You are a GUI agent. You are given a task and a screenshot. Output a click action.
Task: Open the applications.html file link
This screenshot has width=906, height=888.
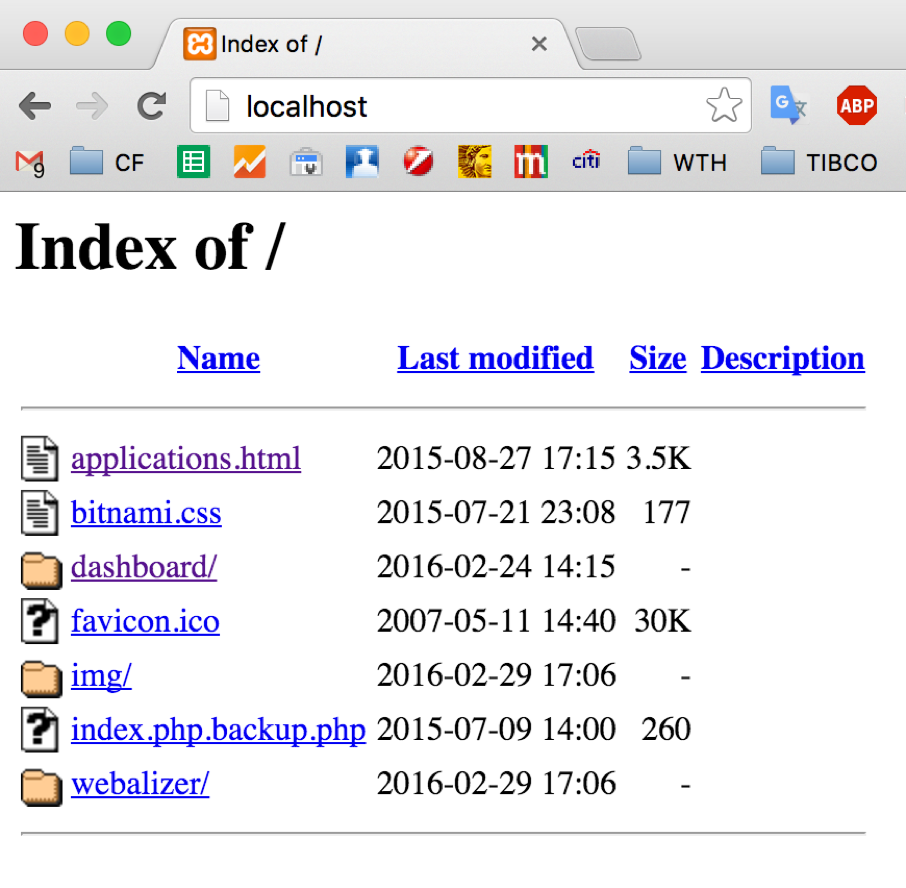(x=186, y=459)
